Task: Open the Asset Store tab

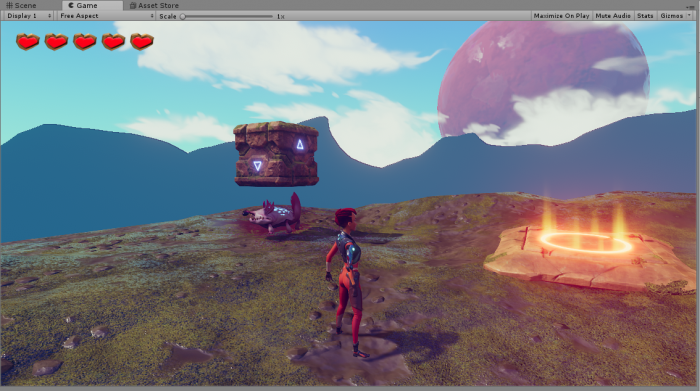Action: pyautogui.click(x=154, y=5)
